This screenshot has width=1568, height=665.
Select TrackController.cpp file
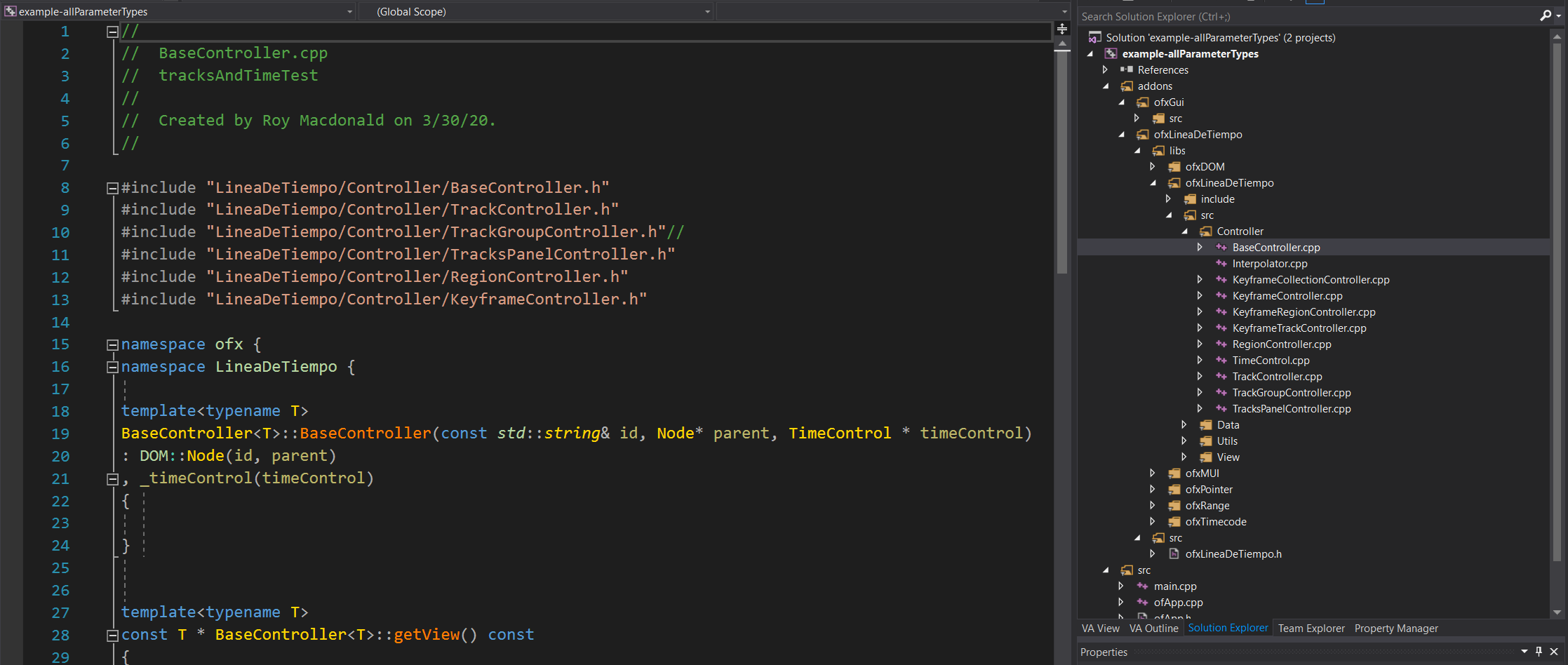(x=1277, y=376)
